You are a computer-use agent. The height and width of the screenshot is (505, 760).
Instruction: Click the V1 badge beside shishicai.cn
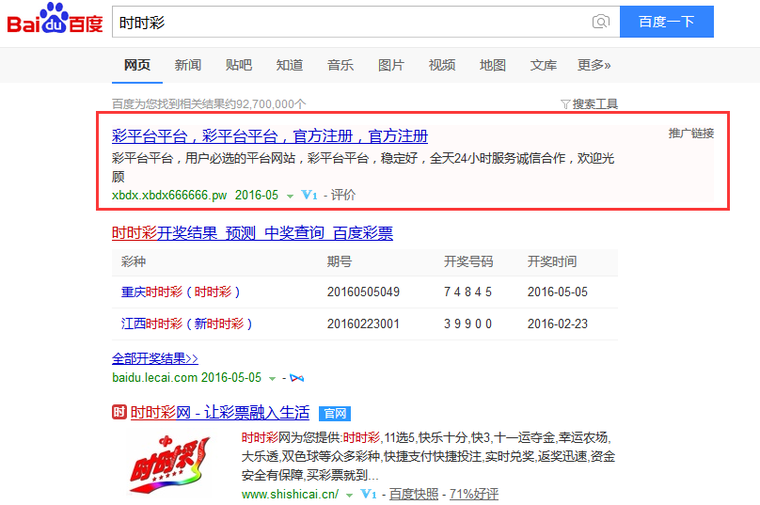369,494
